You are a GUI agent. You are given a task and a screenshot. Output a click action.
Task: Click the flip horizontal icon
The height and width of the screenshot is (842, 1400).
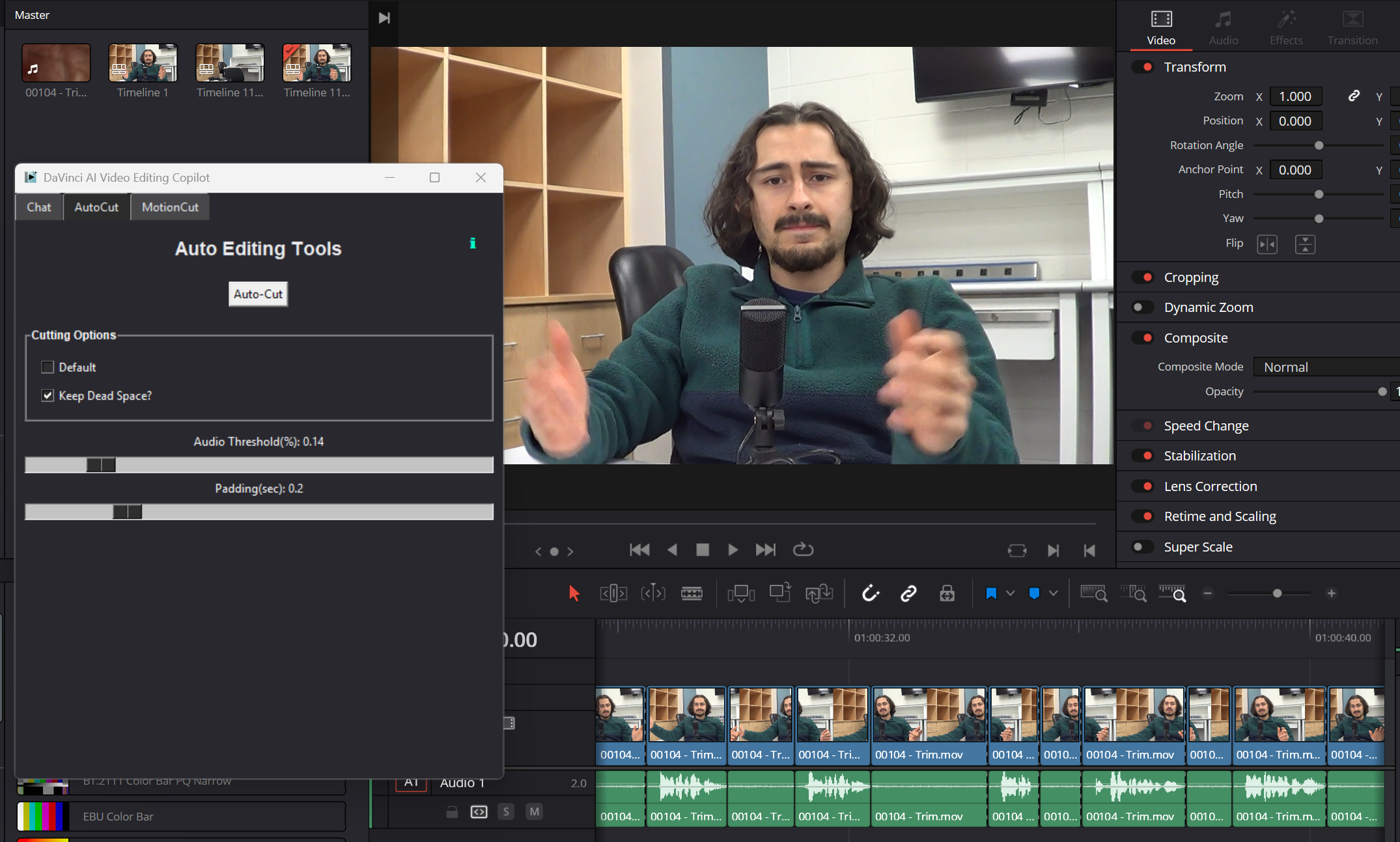tap(1267, 244)
